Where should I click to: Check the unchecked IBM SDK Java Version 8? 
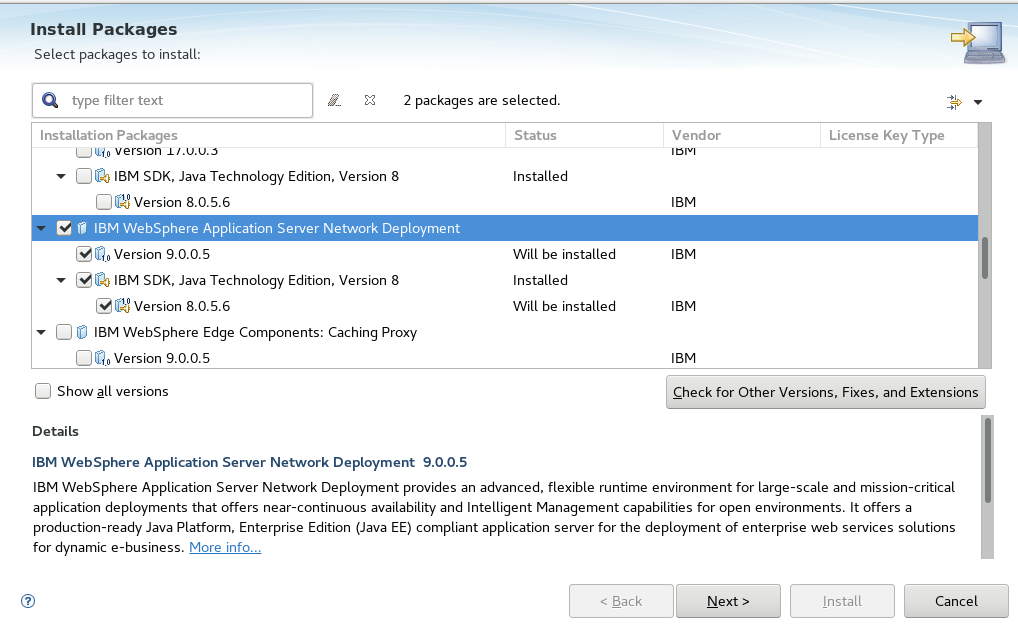coord(84,177)
